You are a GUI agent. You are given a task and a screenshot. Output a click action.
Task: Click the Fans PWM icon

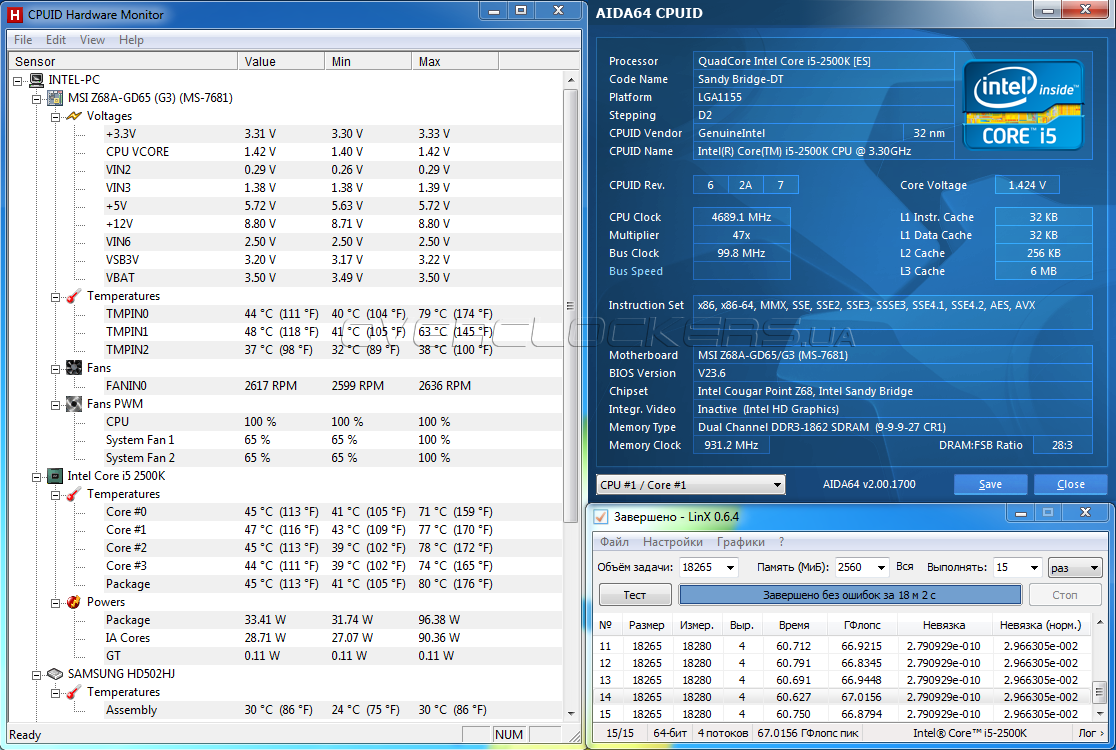(x=74, y=404)
